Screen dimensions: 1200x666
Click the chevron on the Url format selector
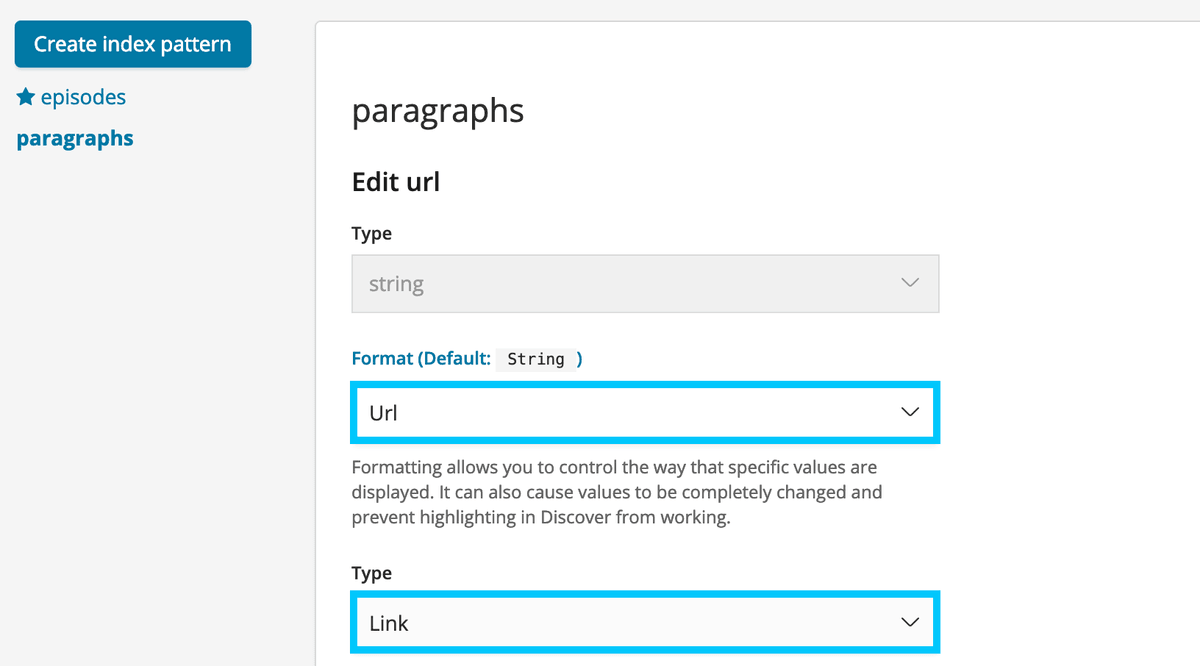[910, 412]
